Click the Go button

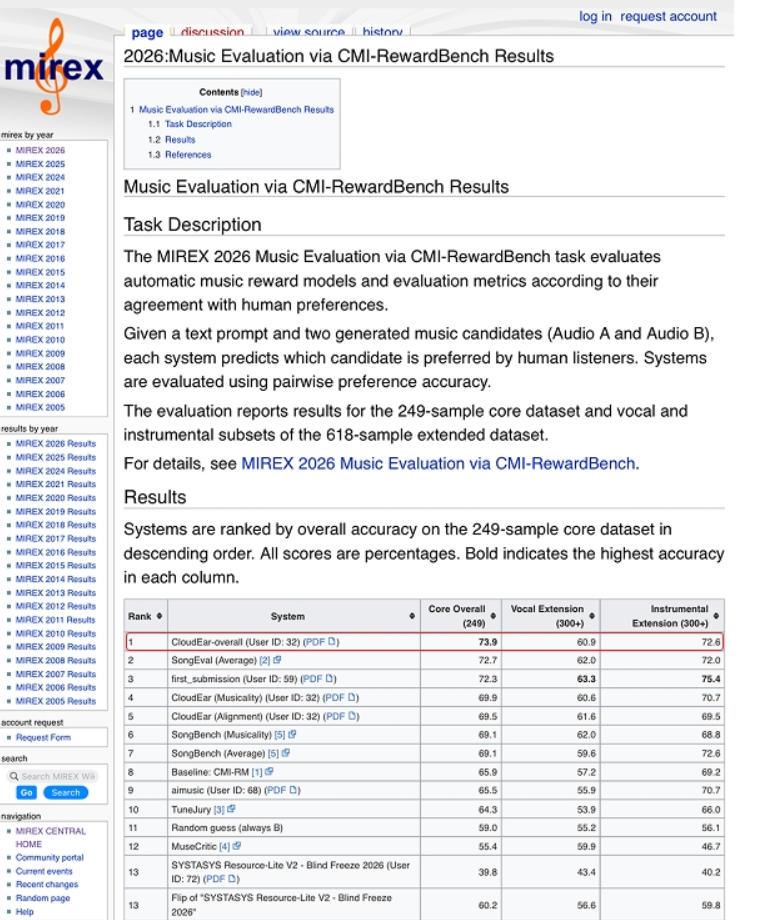coord(26,793)
